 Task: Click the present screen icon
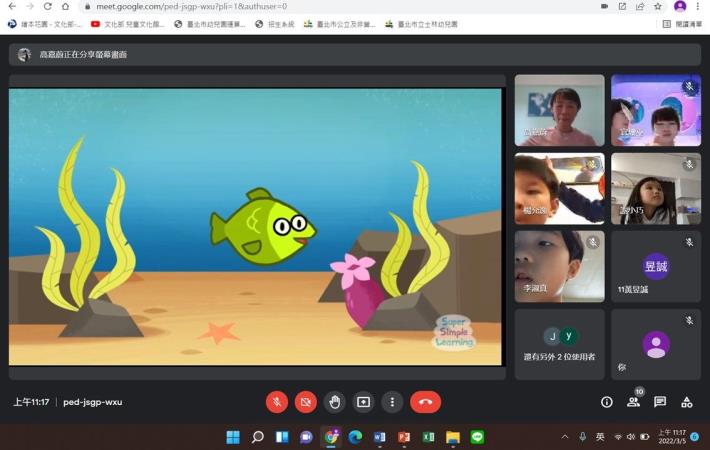point(364,402)
